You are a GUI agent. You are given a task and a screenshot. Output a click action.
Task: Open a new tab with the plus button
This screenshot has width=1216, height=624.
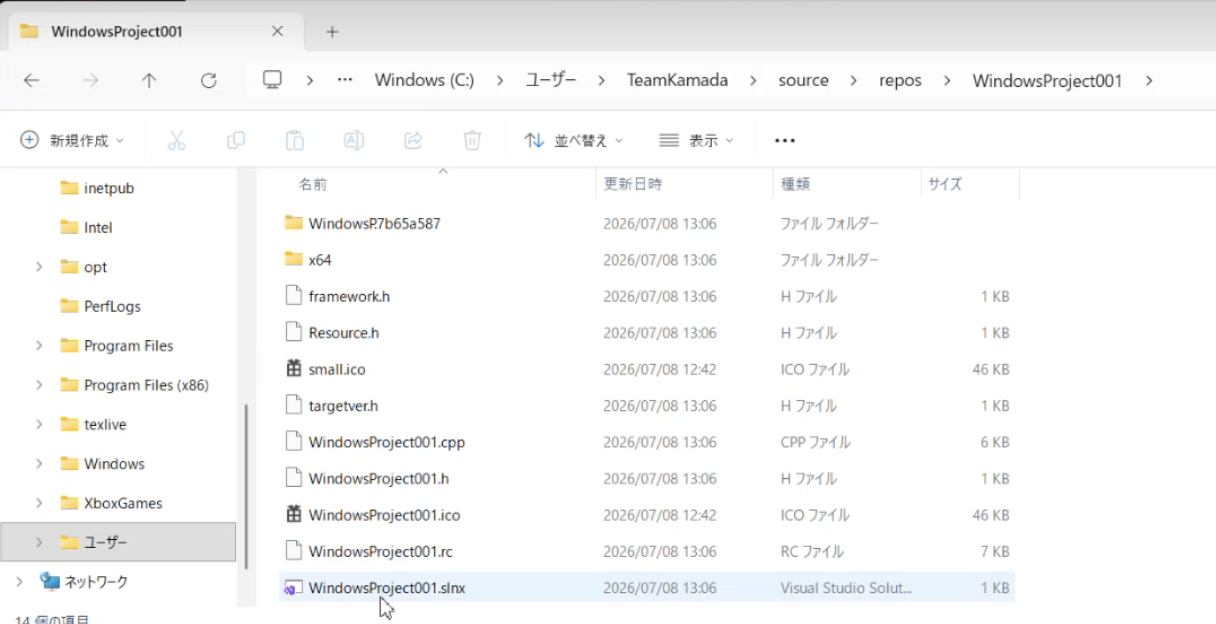(332, 32)
